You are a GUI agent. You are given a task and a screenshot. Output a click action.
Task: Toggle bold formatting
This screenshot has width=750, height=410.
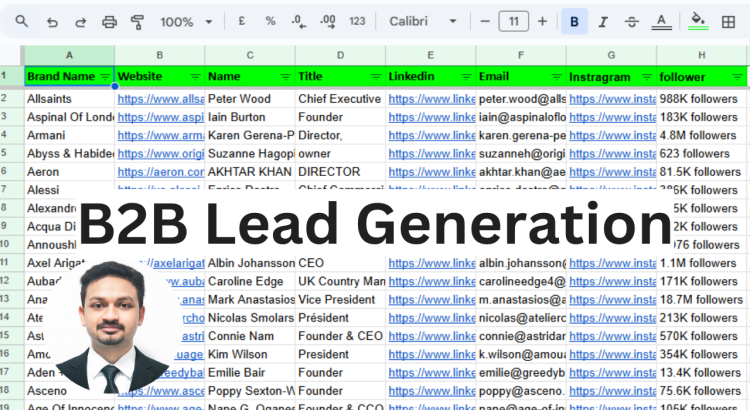coord(574,22)
